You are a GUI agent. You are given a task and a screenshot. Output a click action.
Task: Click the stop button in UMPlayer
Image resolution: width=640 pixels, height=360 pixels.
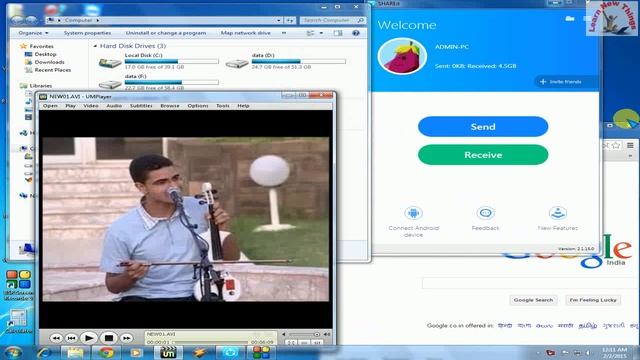[x=109, y=338]
